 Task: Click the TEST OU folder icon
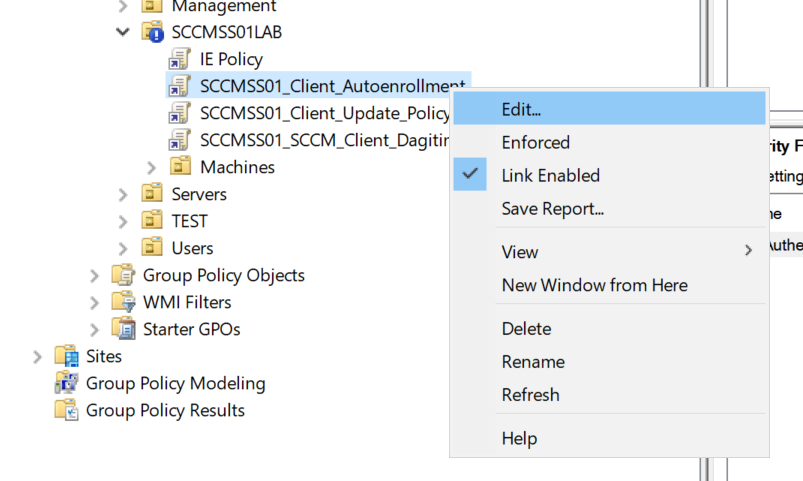click(x=152, y=220)
